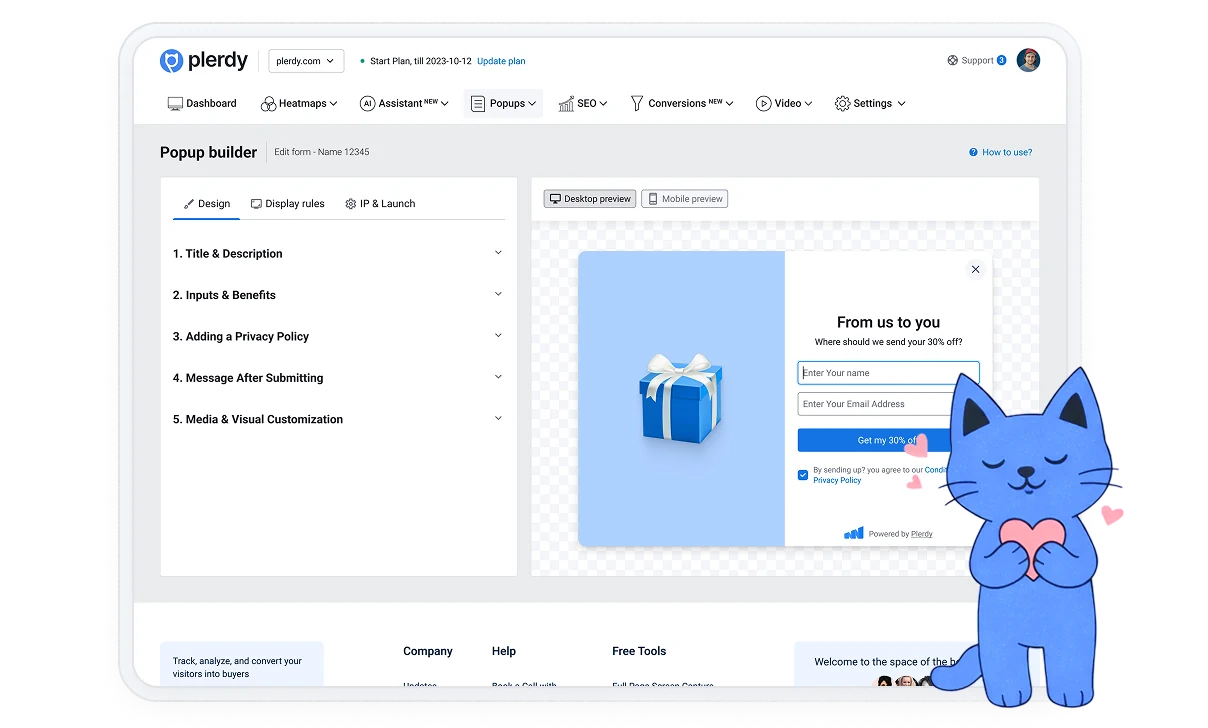Click the user profile avatar

tap(1028, 61)
